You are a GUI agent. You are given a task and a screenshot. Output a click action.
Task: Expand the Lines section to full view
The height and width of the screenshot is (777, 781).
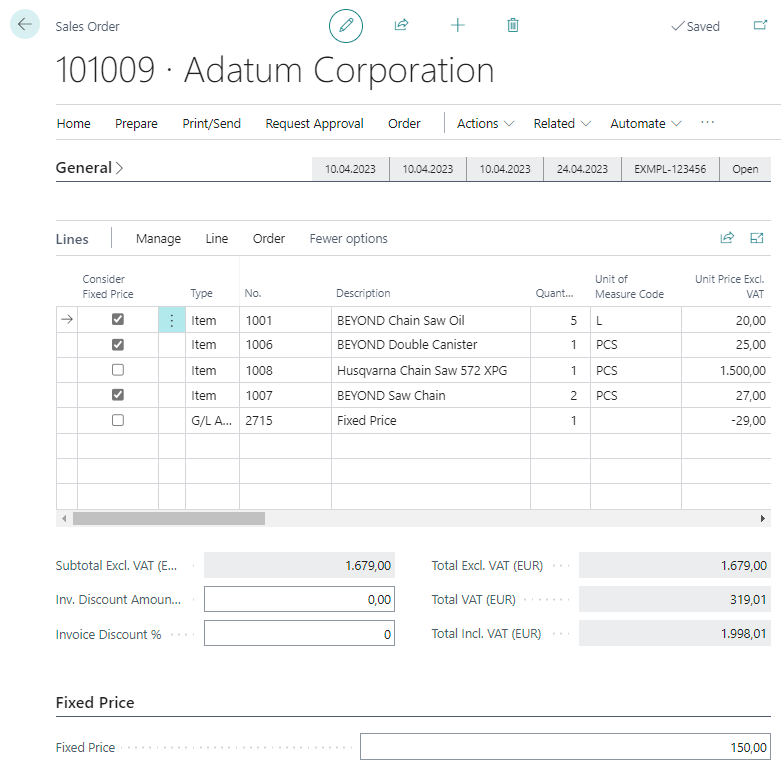(757, 238)
